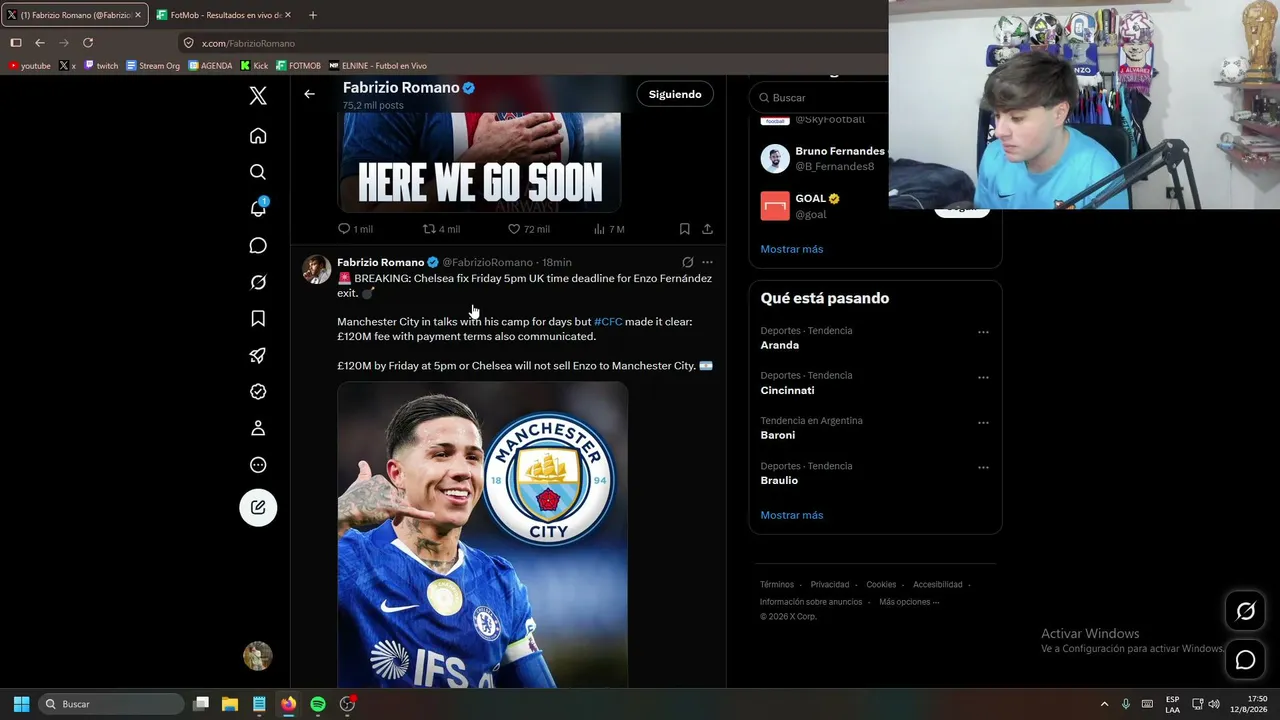
Task: Open Notifications bell with unread badge
Action: pyautogui.click(x=258, y=208)
